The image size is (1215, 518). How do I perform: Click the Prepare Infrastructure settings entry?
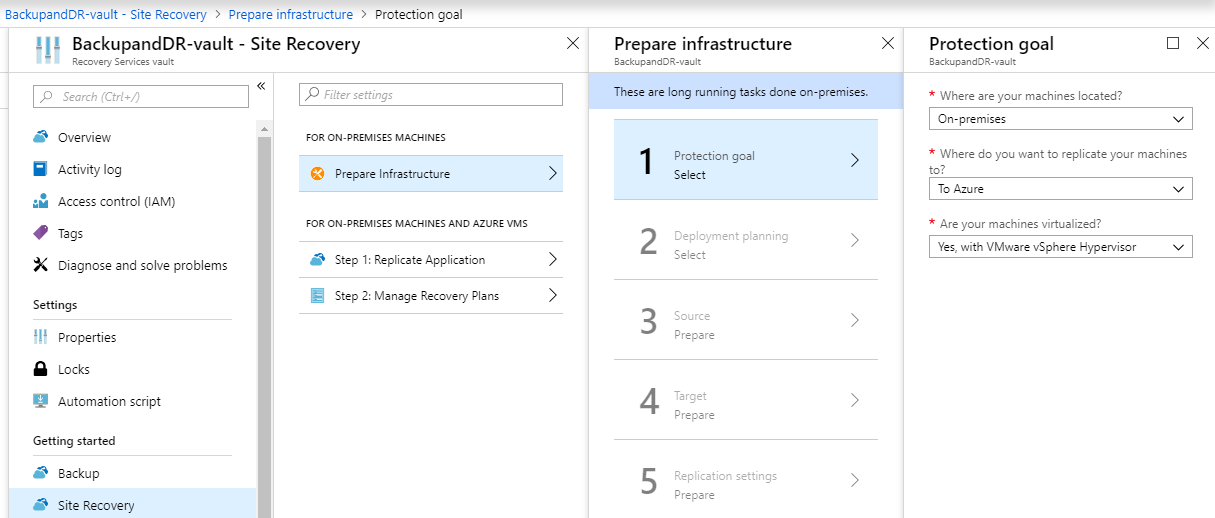[431, 174]
